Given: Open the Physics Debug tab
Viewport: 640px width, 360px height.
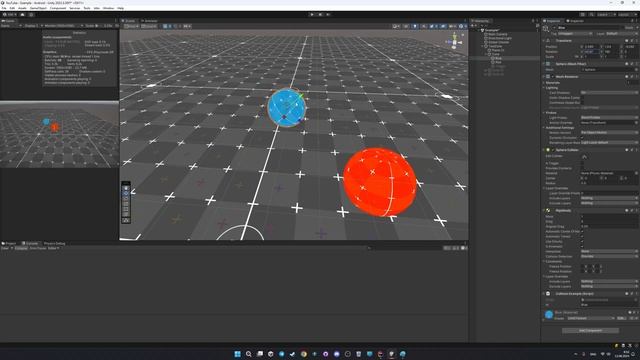Looking at the screenshot, I should click(x=54, y=244).
